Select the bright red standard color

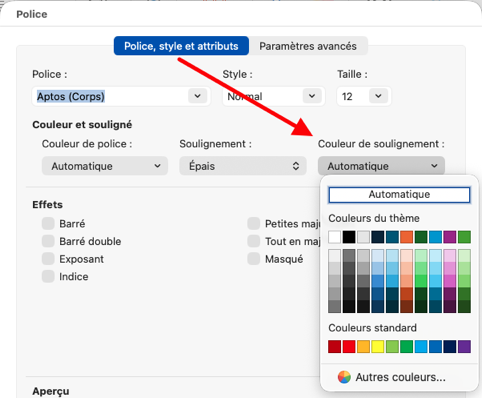pyautogui.click(x=349, y=347)
